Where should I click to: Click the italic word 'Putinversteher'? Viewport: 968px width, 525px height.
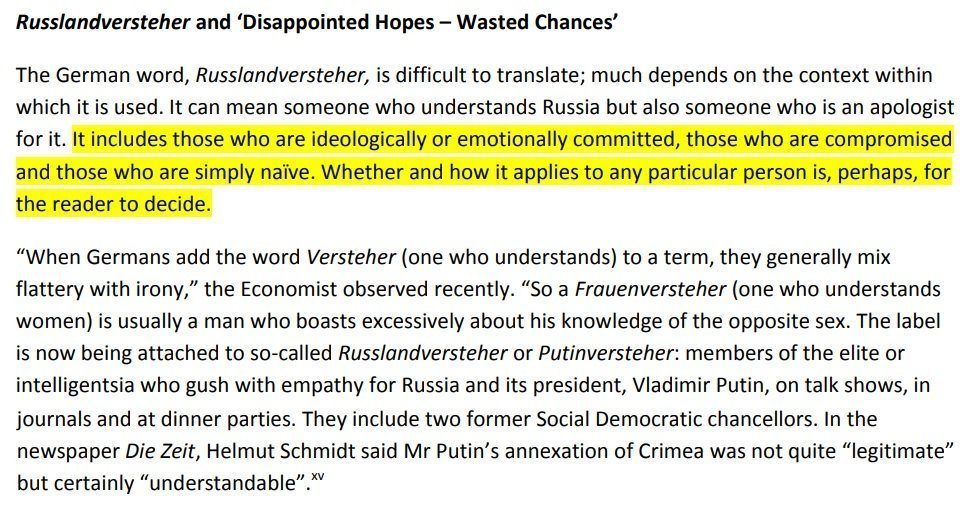(605, 353)
